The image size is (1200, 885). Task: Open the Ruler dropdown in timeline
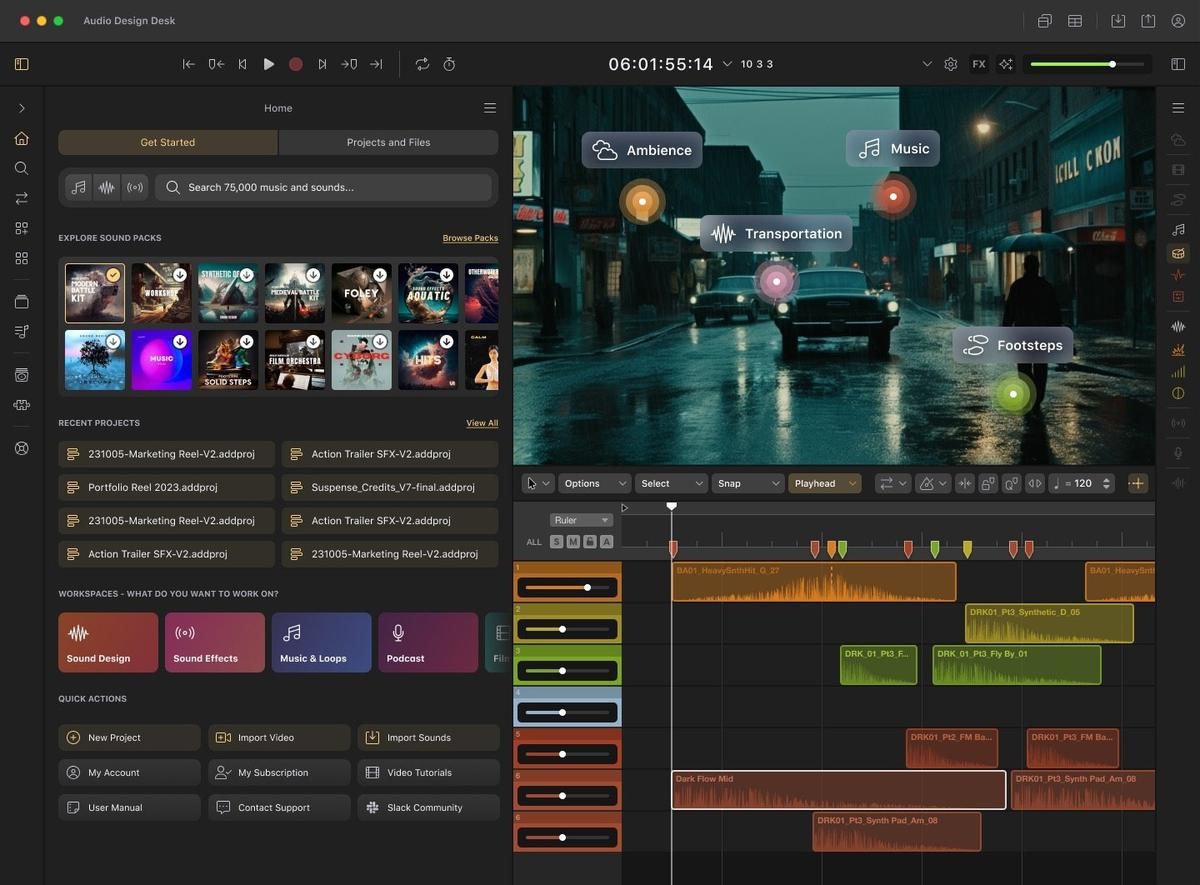[x=580, y=520]
